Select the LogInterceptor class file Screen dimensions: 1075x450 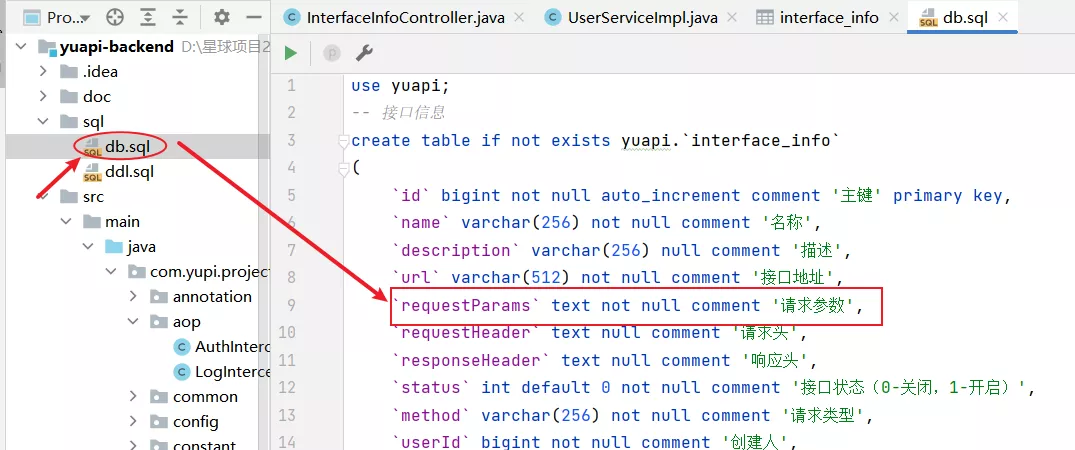233,372
